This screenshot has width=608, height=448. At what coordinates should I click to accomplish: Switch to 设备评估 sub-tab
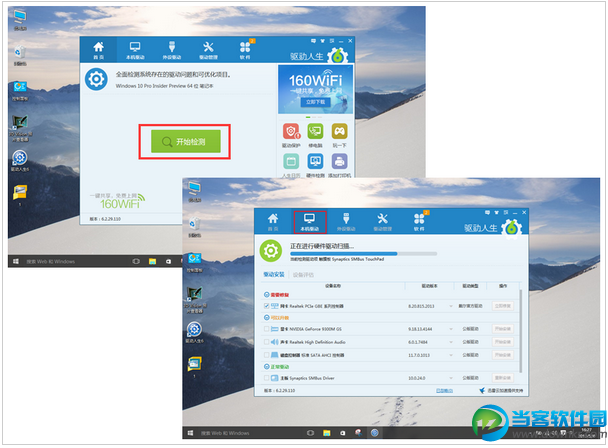303,275
